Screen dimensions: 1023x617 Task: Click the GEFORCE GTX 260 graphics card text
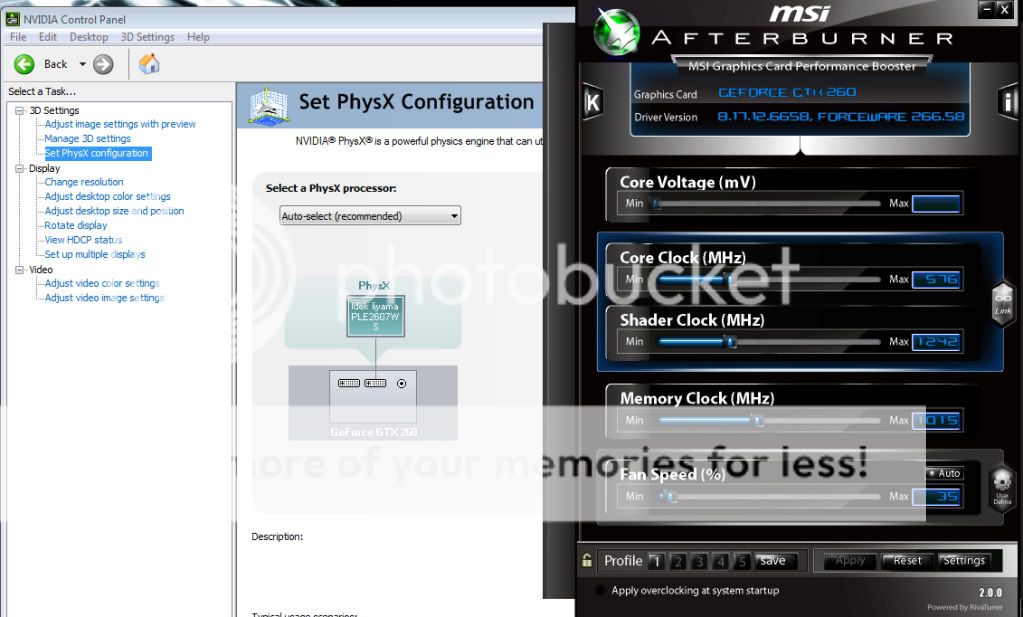787,93
